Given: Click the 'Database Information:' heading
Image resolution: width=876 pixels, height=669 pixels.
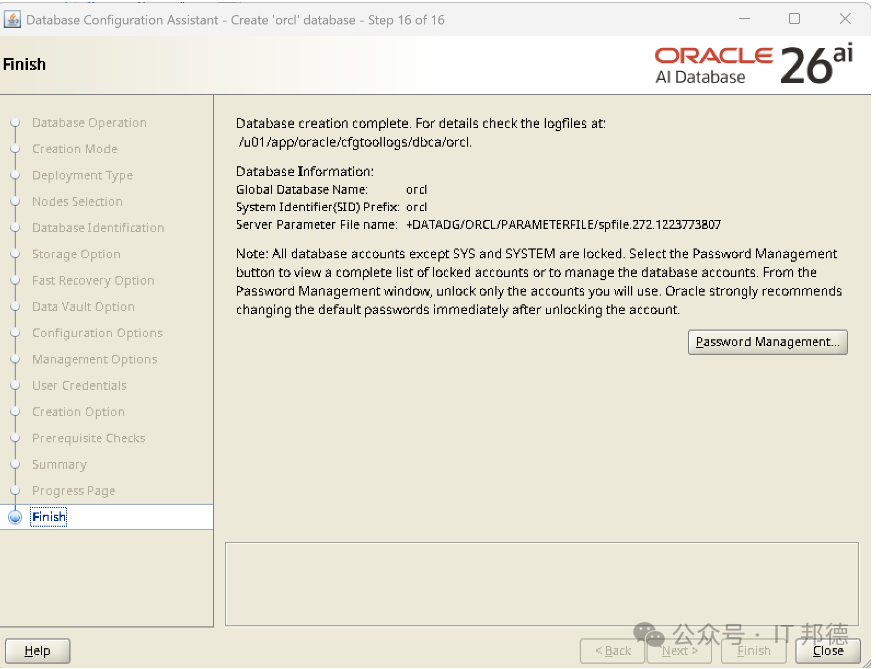Looking at the screenshot, I should (x=304, y=171).
